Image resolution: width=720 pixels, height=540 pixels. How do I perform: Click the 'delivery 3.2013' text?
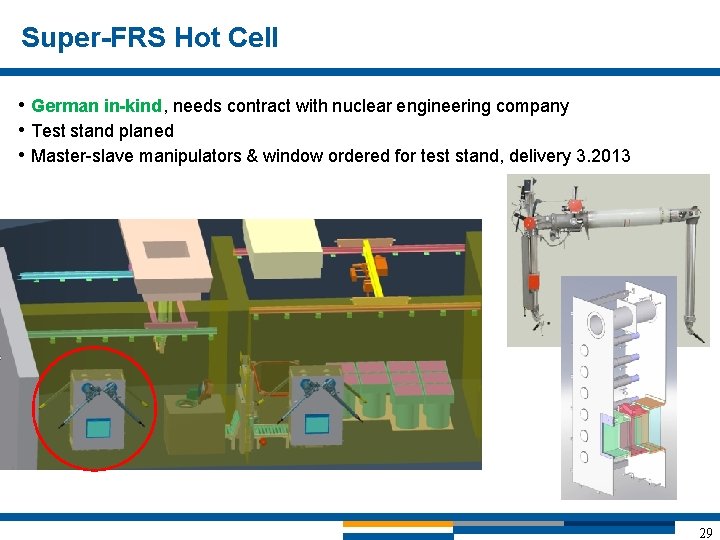(x=570, y=156)
